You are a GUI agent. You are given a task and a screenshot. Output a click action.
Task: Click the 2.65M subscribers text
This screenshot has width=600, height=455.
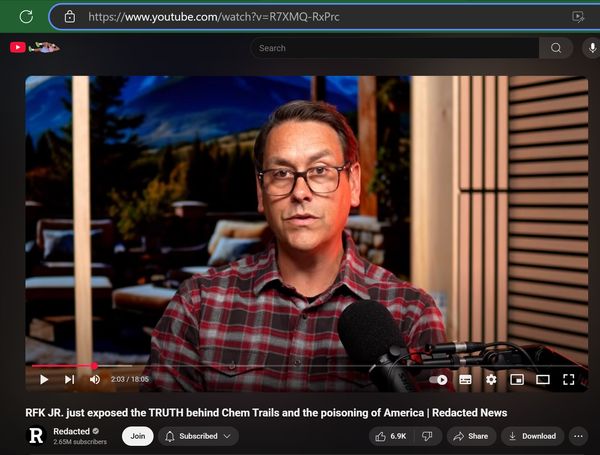click(80, 442)
